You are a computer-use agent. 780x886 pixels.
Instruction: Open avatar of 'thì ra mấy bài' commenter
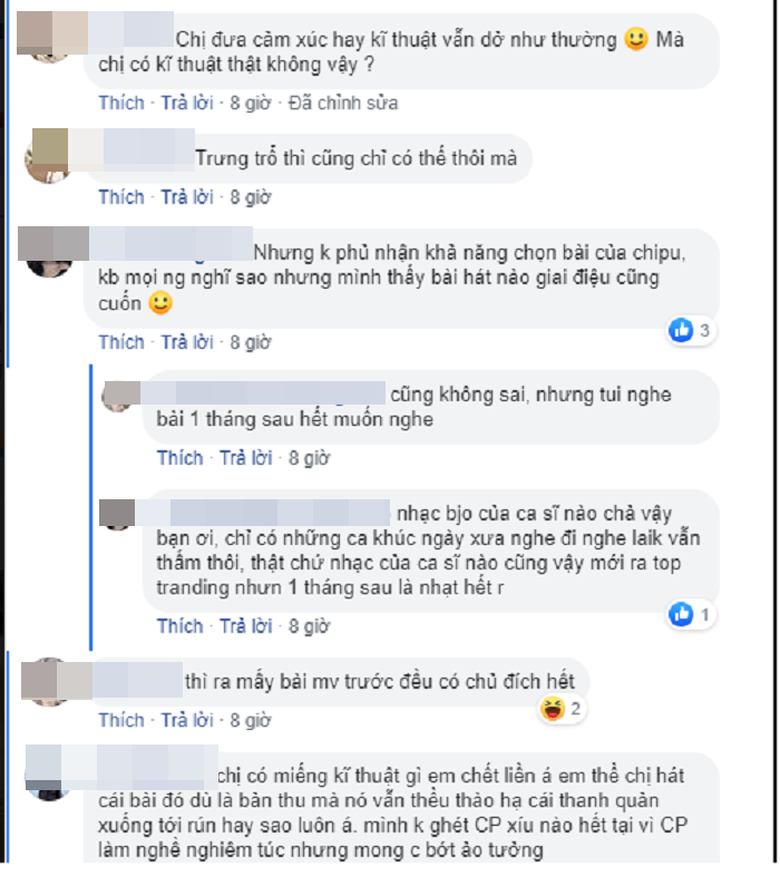50,682
